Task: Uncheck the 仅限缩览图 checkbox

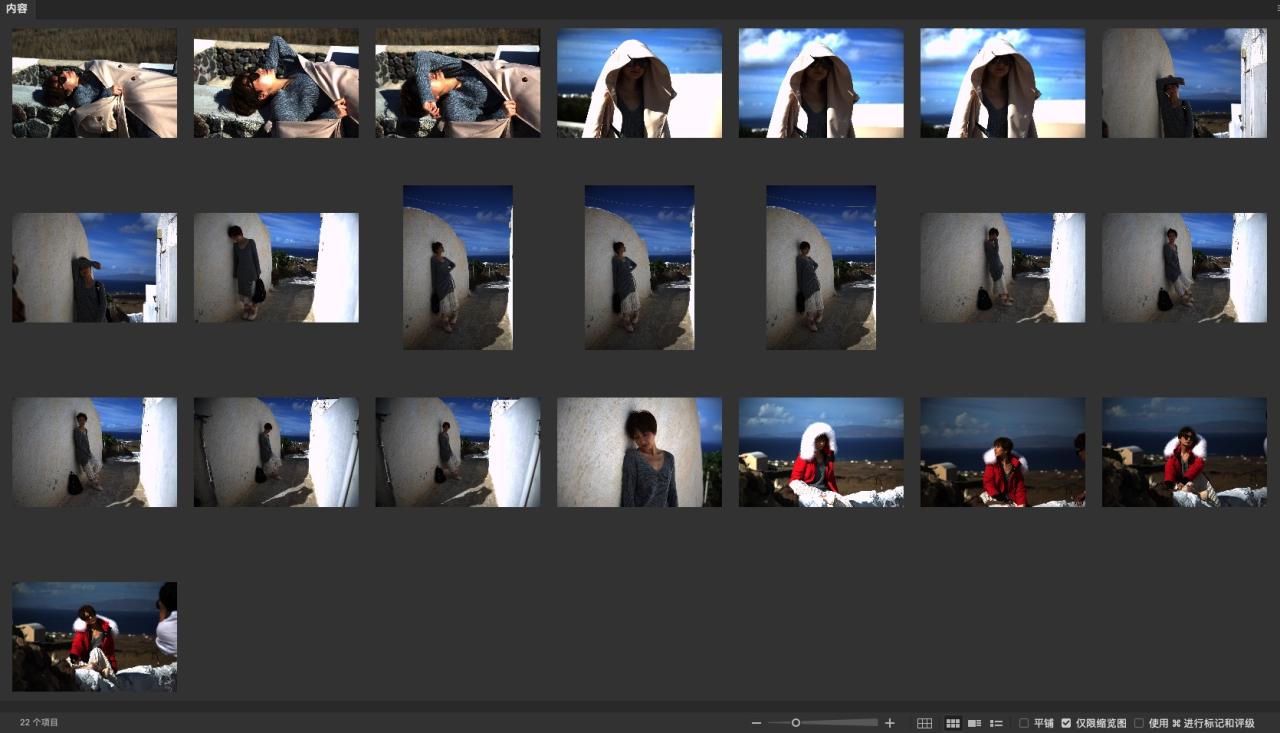Action: [1066, 723]
